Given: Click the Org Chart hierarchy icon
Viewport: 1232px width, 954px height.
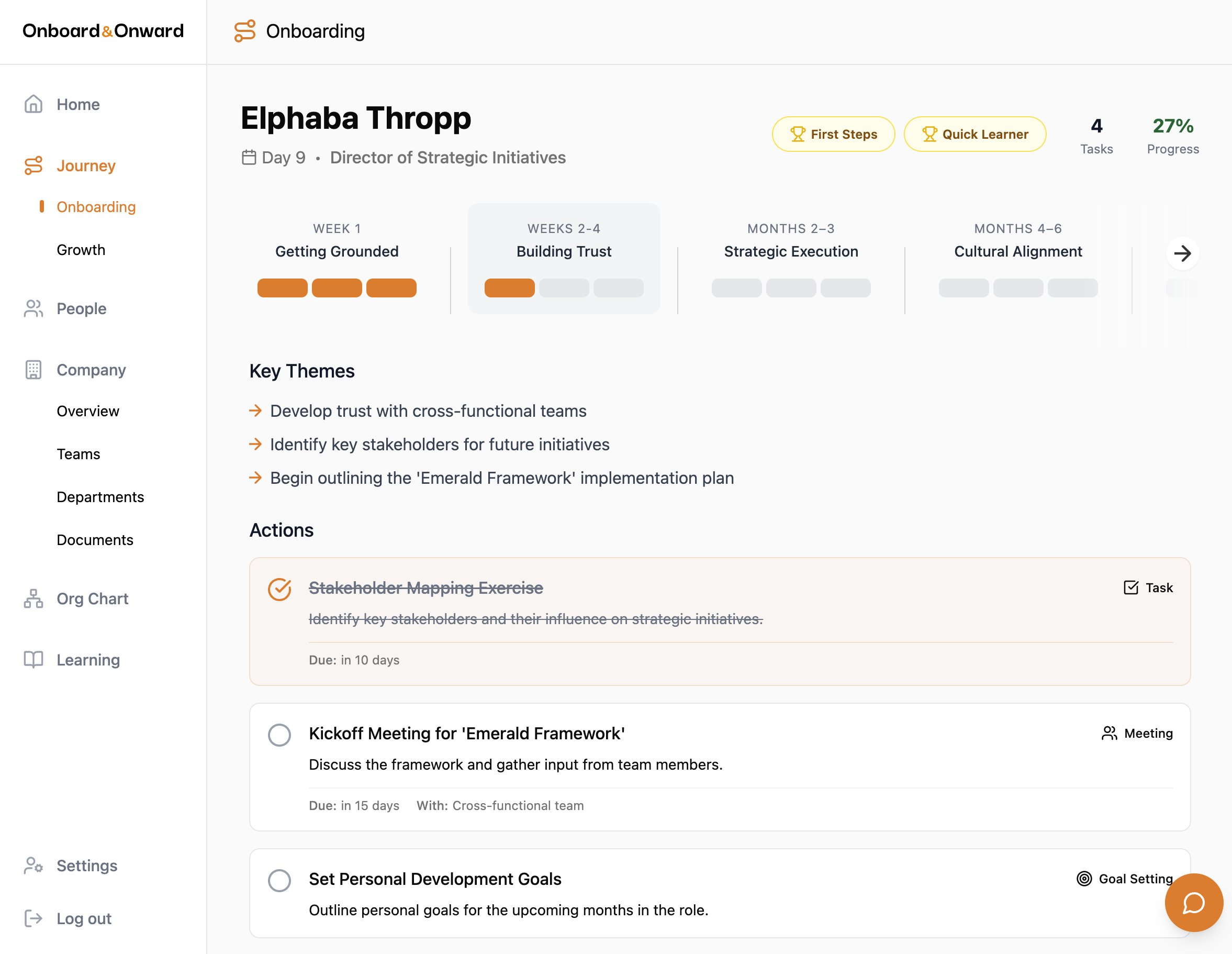Looking at the screenshot, I should (33, 598).
